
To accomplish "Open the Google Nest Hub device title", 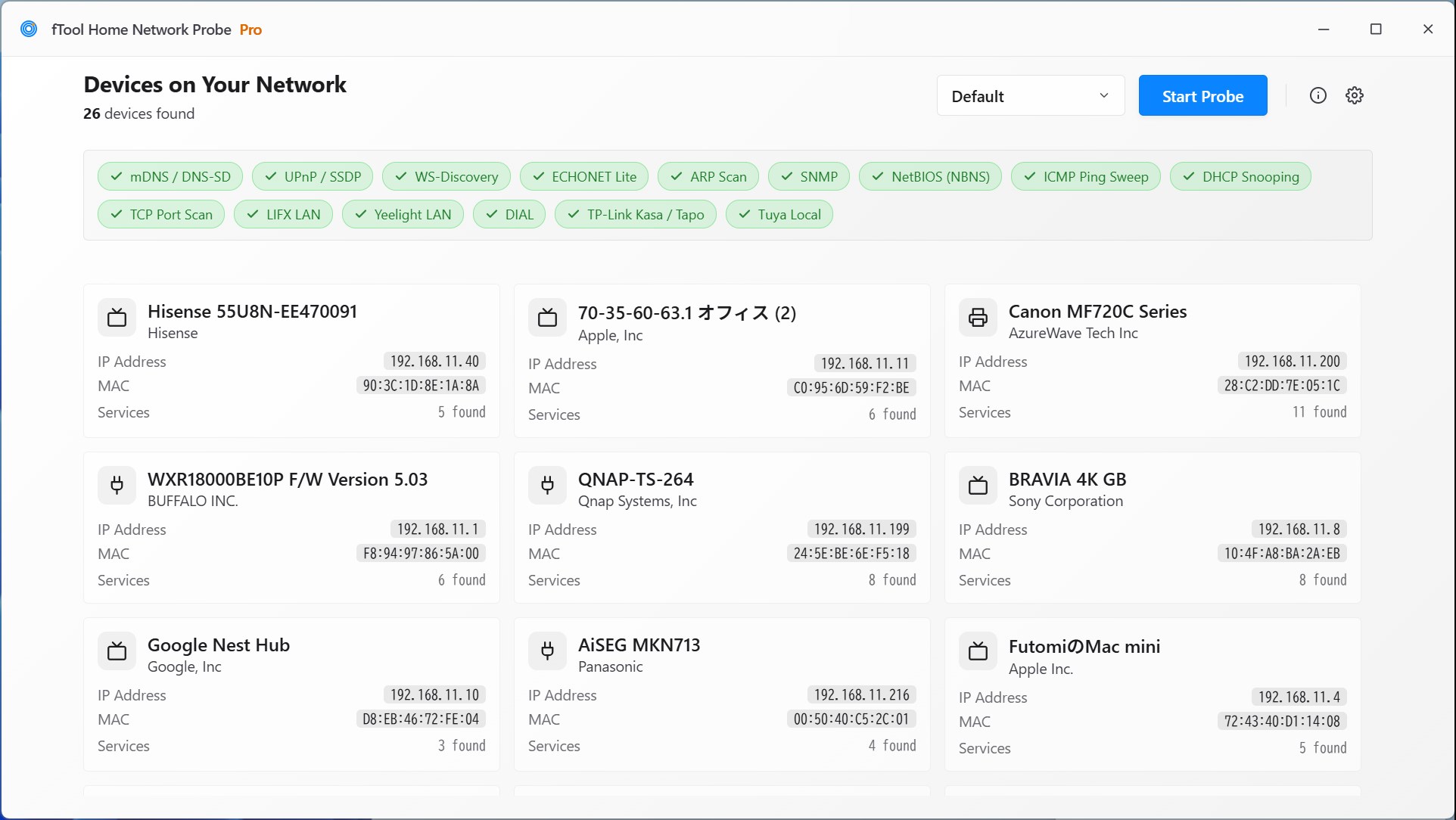I will [x=219, y=645].
